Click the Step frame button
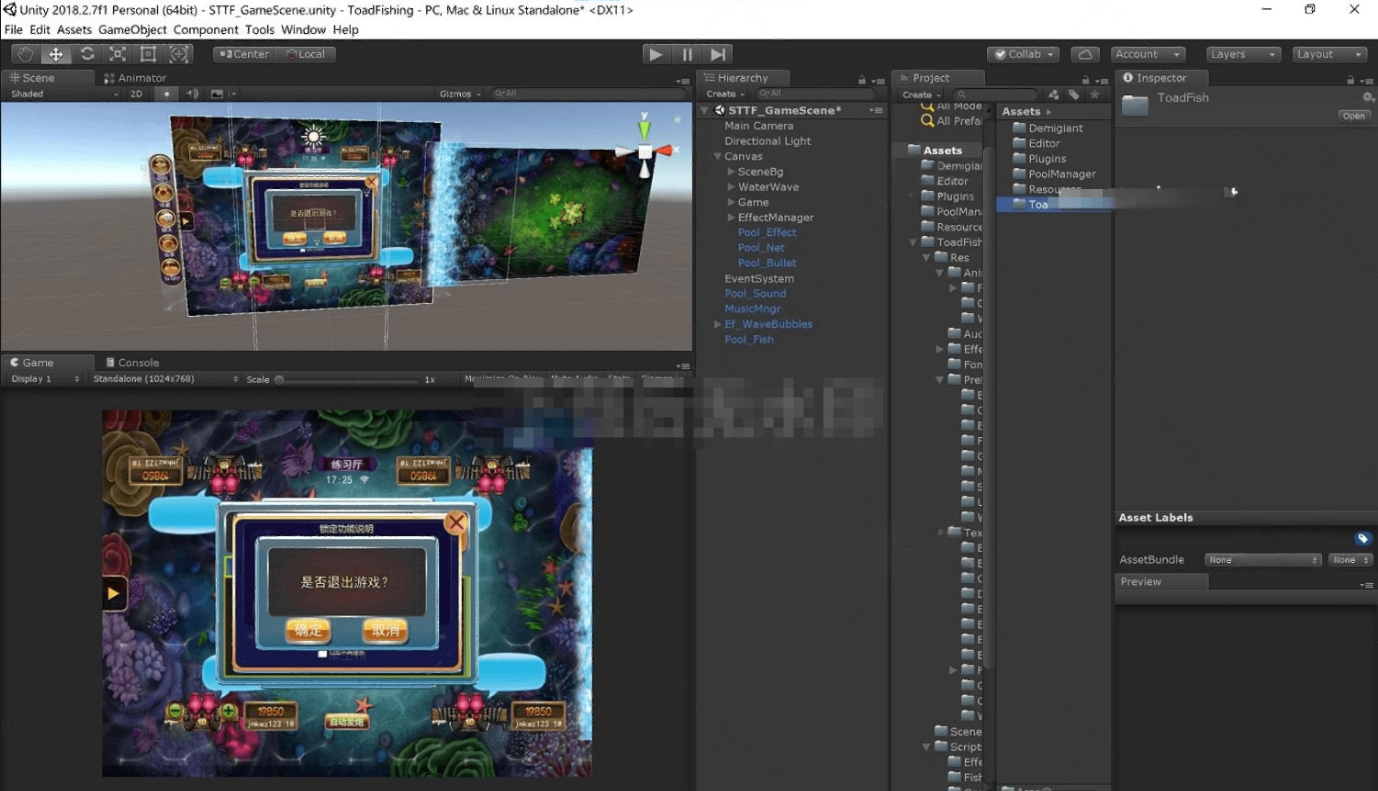 [x=719, y=54]
